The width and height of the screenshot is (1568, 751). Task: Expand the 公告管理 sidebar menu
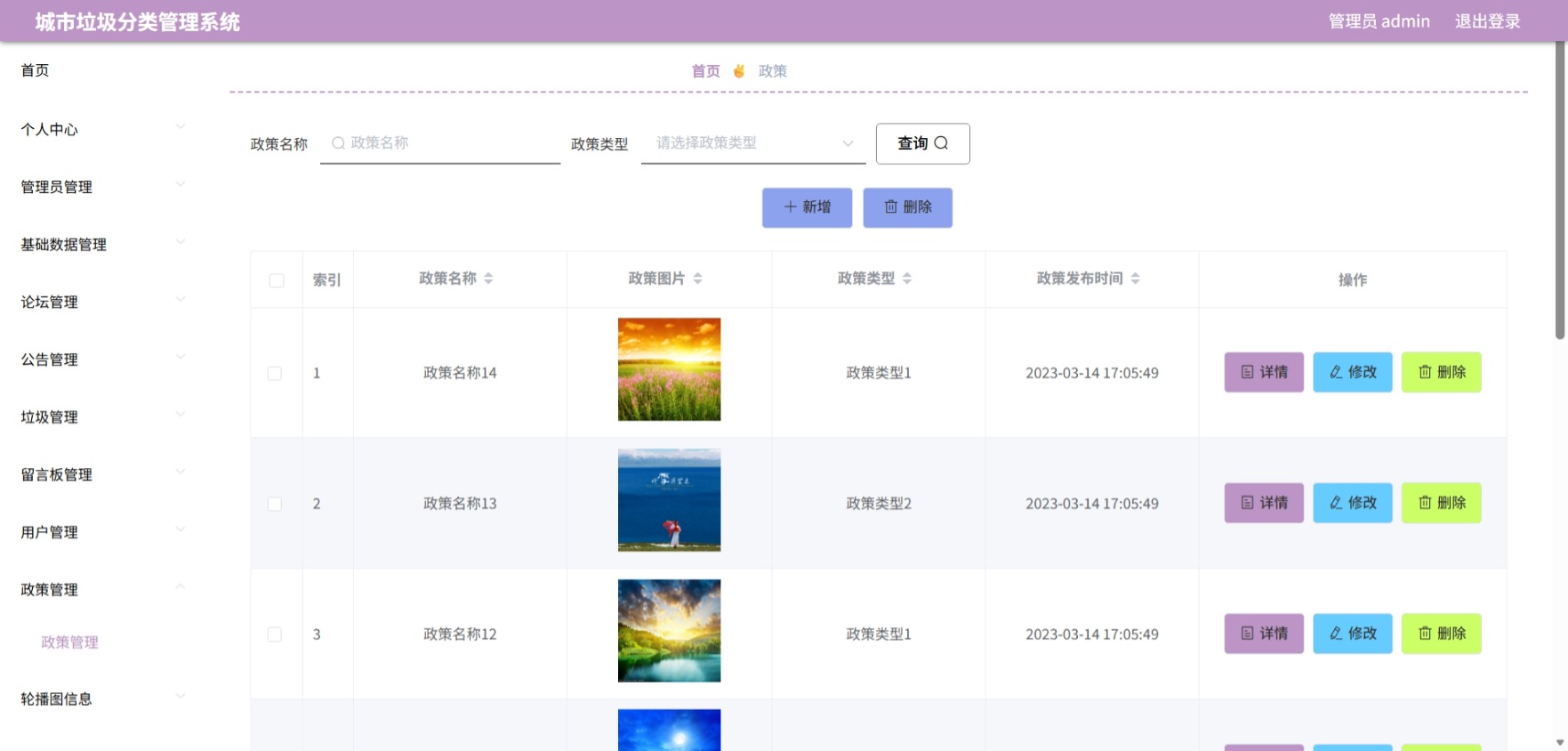102,359
